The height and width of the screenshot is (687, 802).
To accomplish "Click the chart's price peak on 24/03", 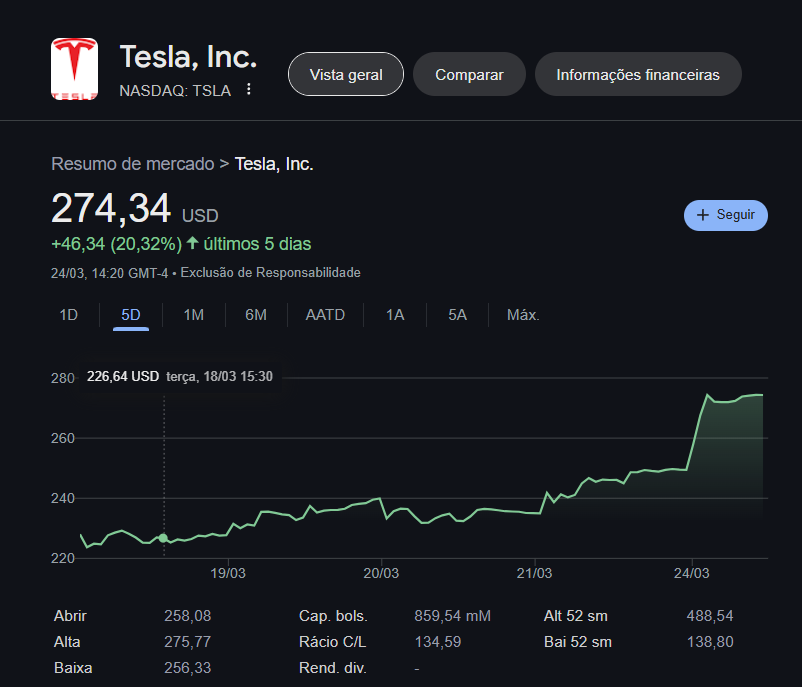I will click(x=707, y=394).
